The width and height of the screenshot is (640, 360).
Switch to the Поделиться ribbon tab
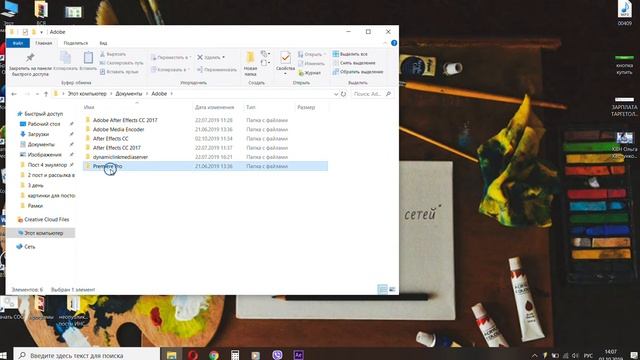76,43
